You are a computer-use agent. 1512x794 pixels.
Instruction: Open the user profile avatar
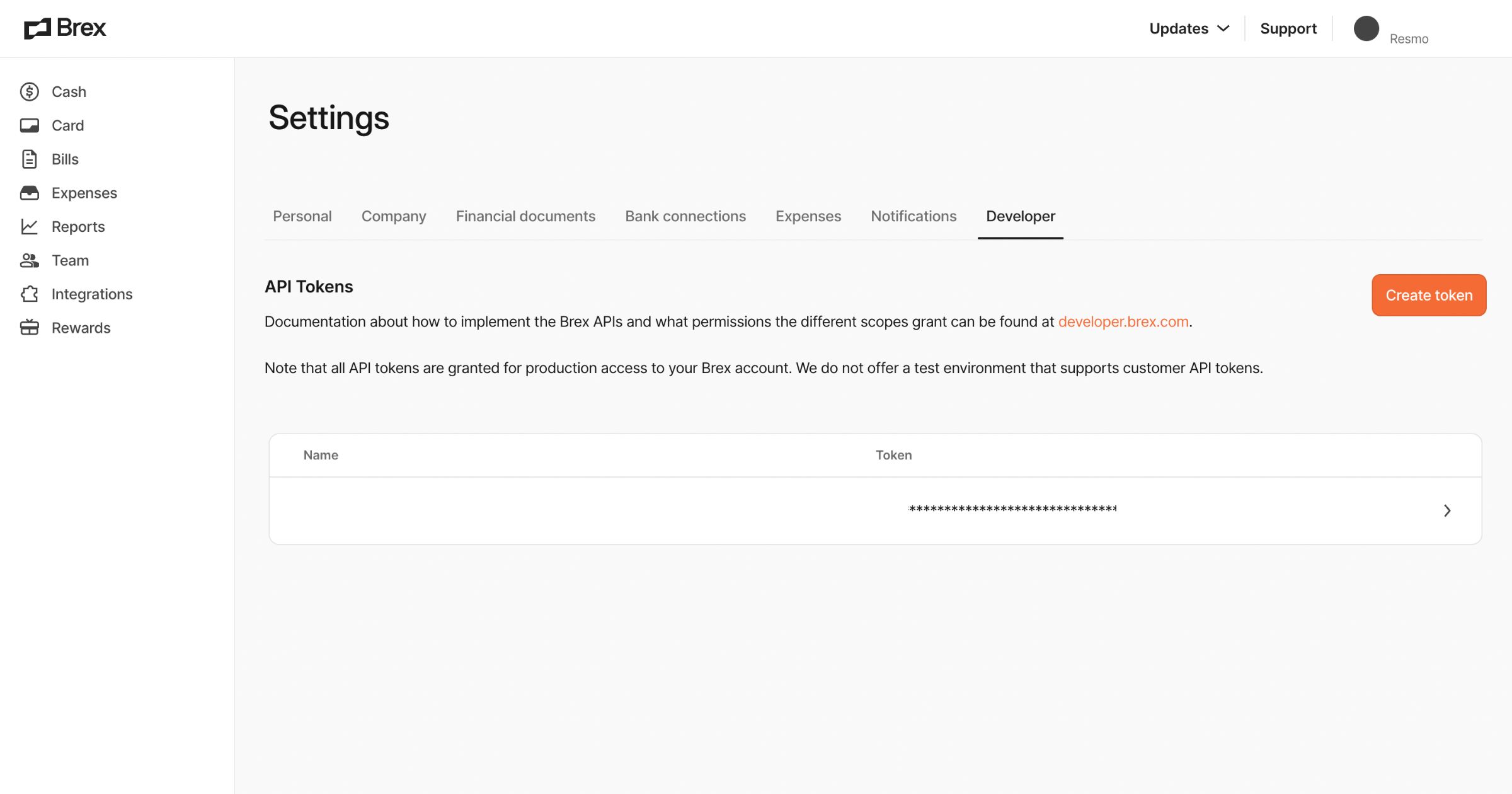[x=1366, y=29]
